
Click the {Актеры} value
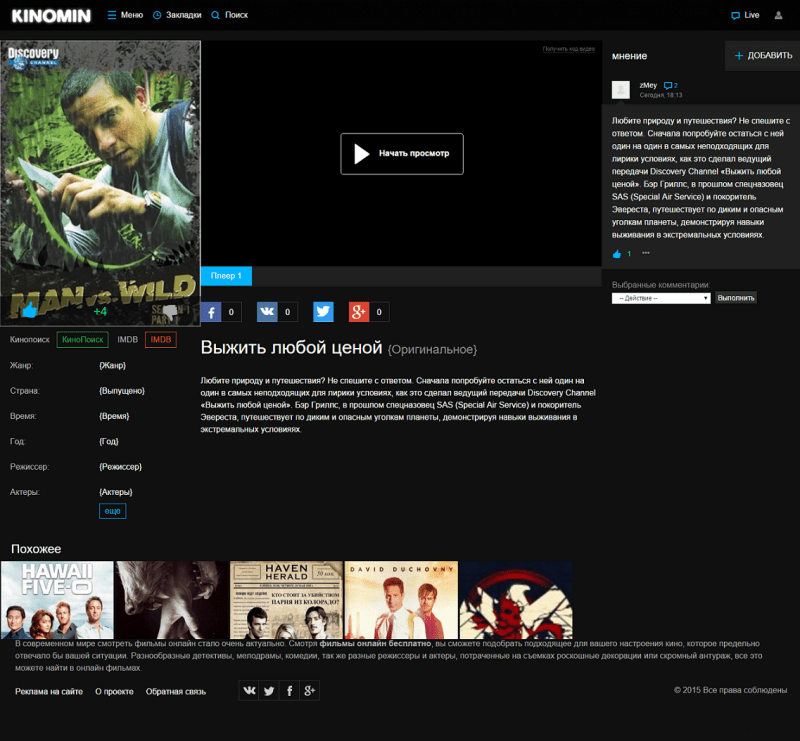116,492
